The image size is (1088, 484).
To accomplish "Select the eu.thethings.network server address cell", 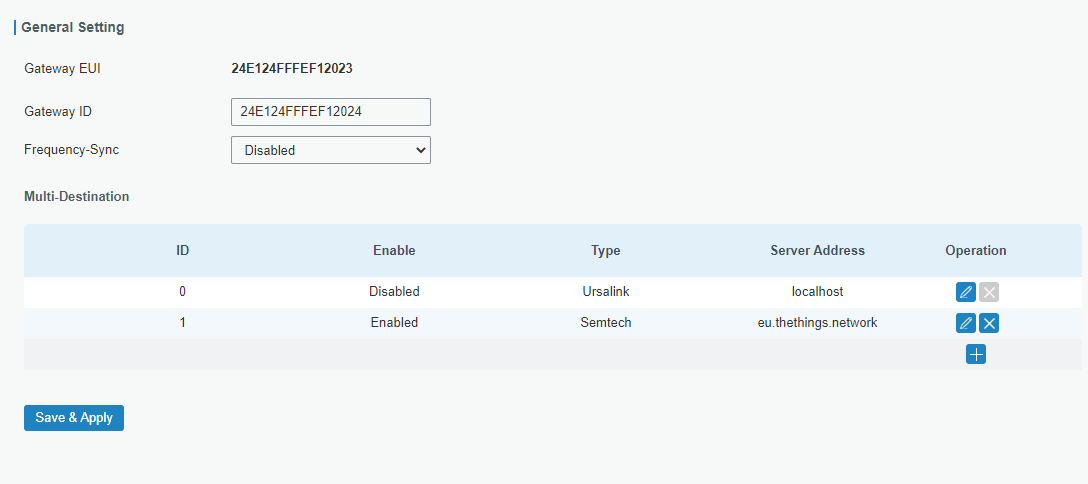I will 817,323.
